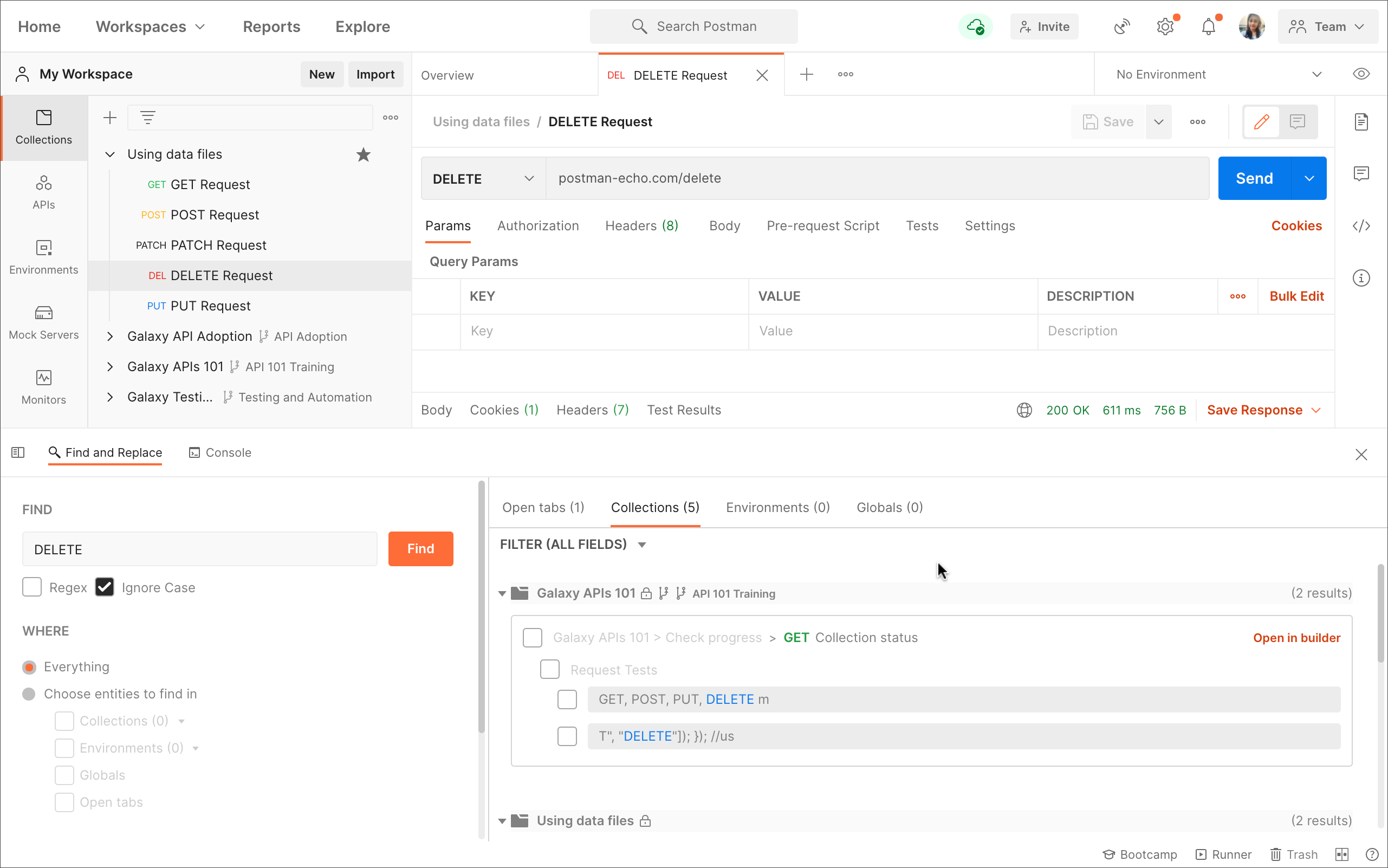Open the code snippet icon
Viewport: 1388px width, 868px height.
[x=1361, y=225]
